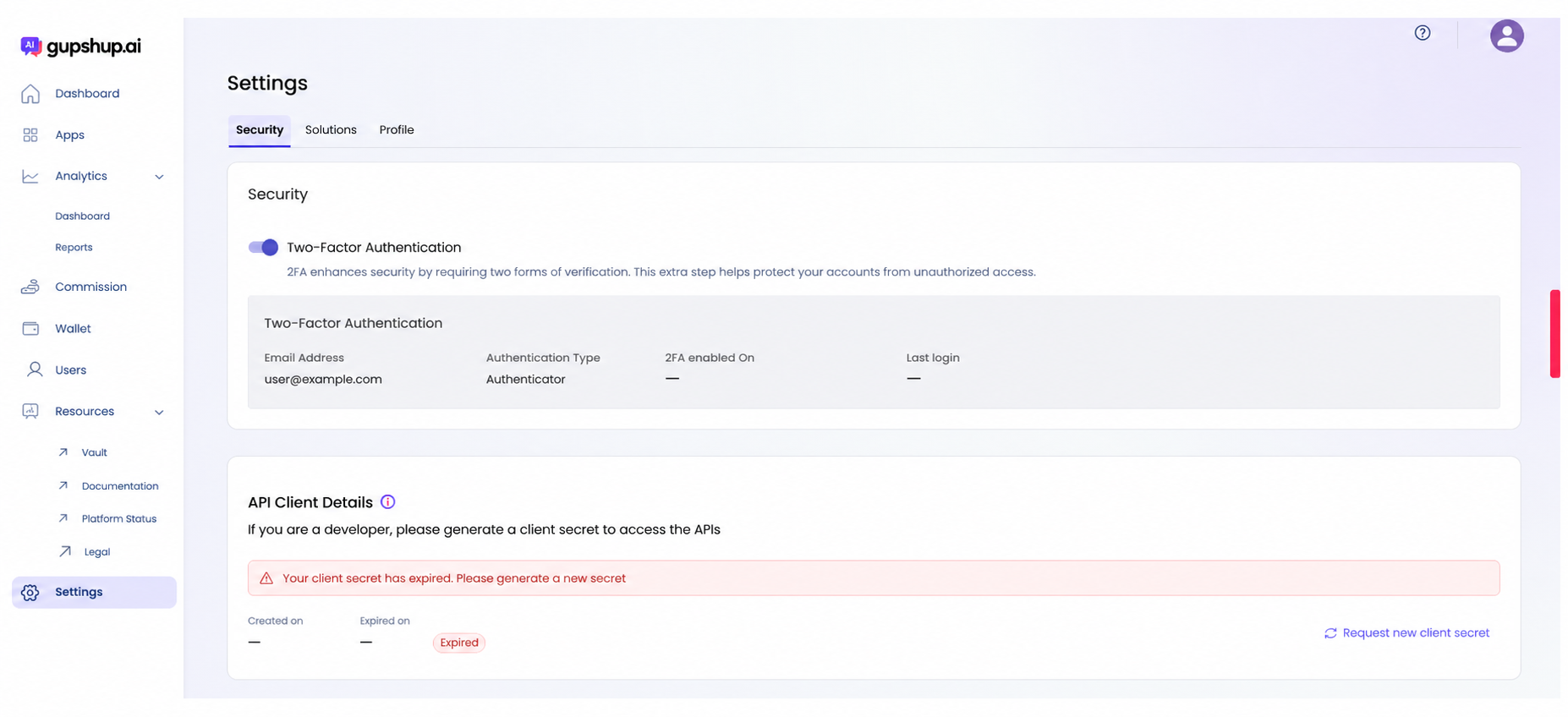Collapse the Analytics section chevron
The image size is (1568, 717).
click(159, 177)
